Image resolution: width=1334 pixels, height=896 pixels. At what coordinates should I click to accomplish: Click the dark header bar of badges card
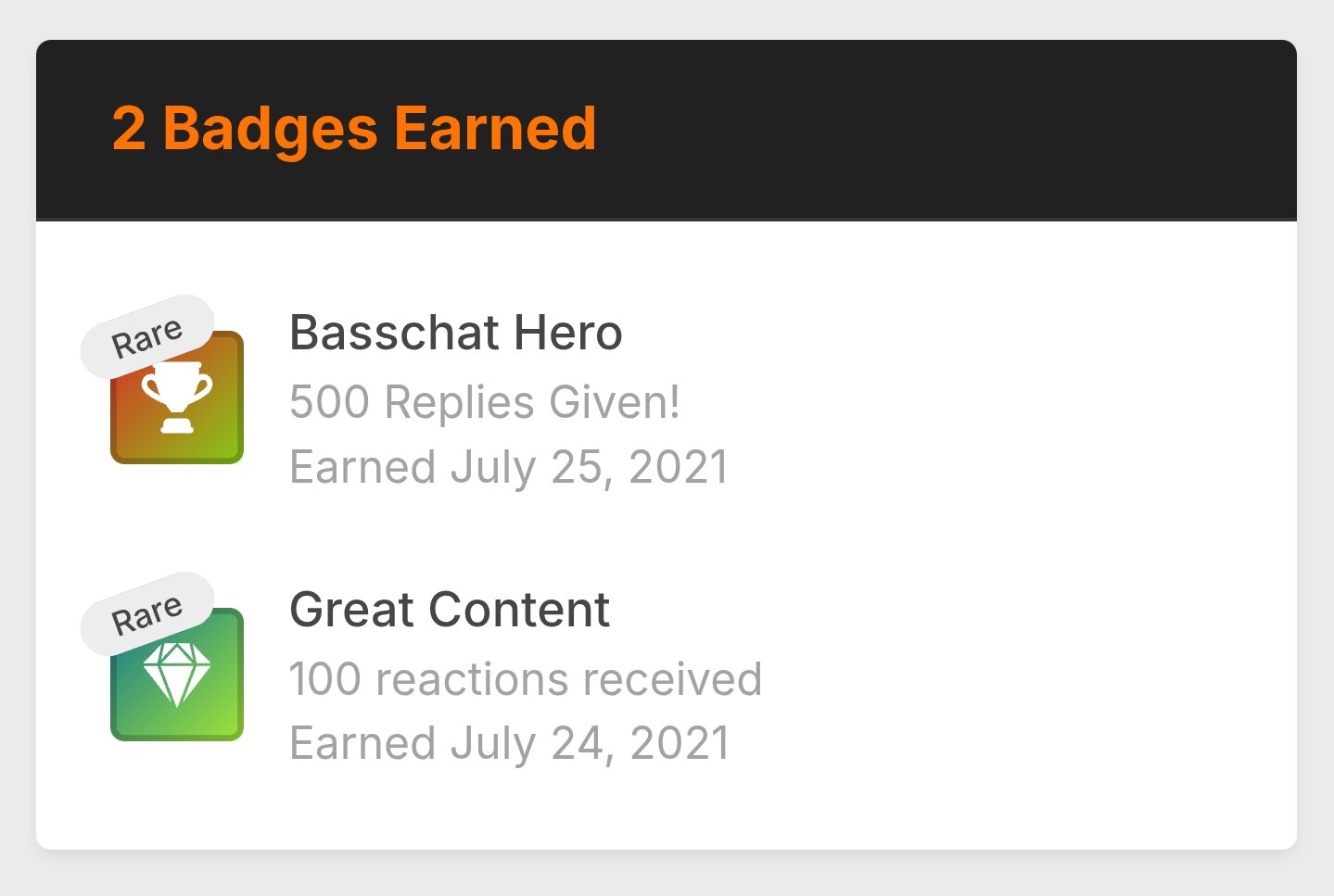667,130
